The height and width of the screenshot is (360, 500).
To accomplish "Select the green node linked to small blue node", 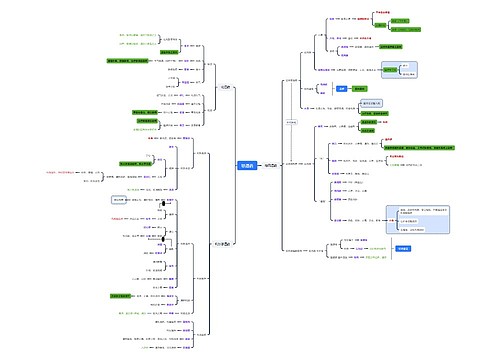I will 359,89.
